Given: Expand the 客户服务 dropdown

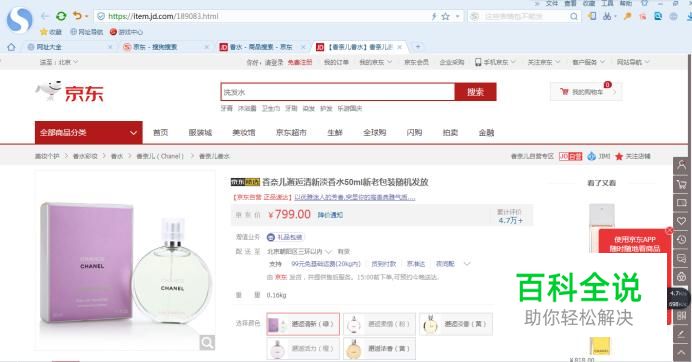Looking at the screenshot, I should point(588,62).
